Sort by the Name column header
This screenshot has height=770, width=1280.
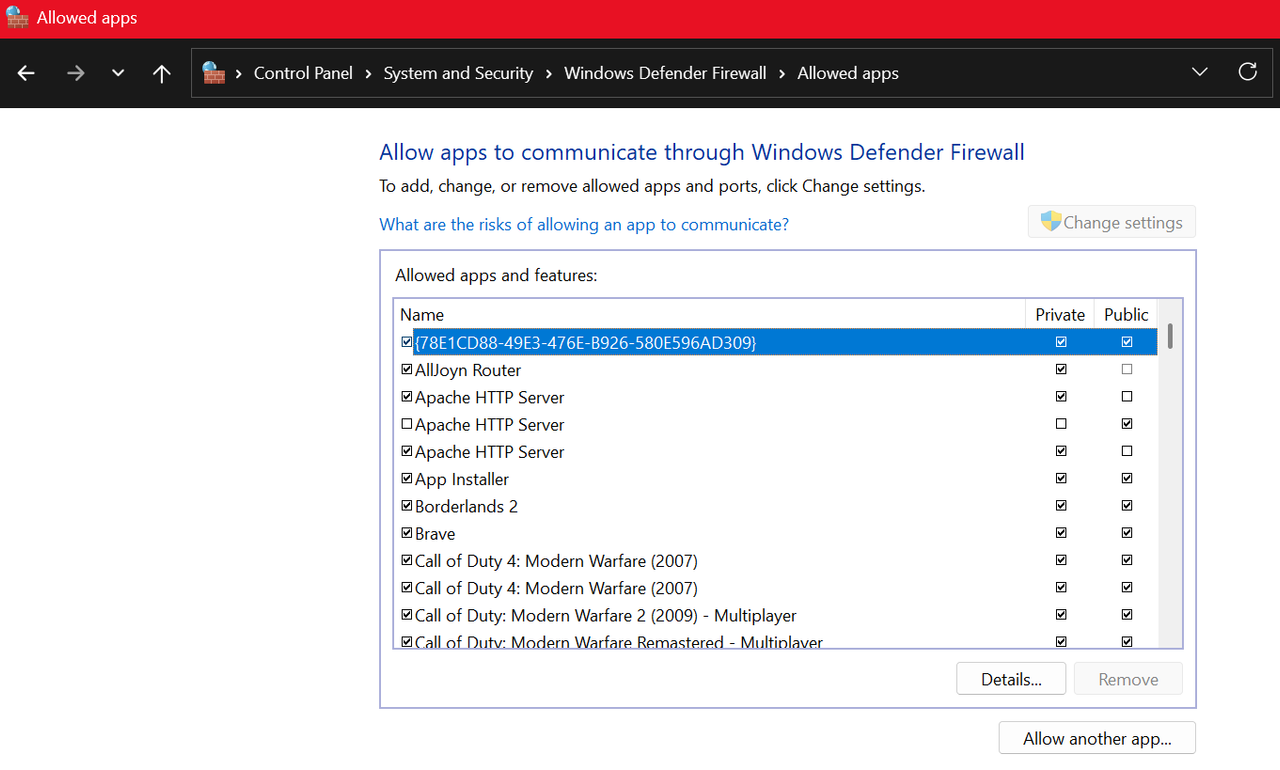click(x=710, y=314)
